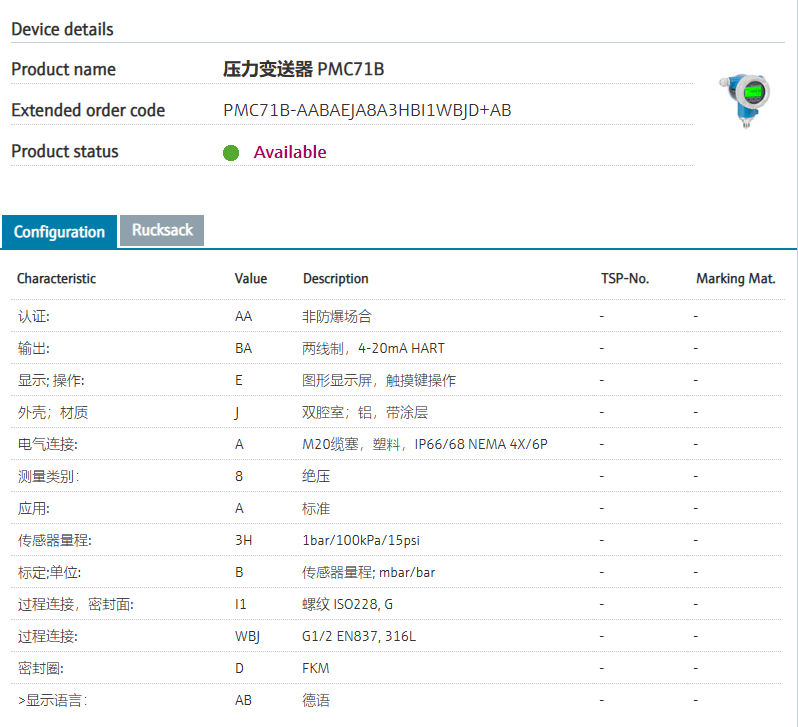Viewport: 798px width, 727px height.
Task: Select the extended order code text
Action: [367, 110]
